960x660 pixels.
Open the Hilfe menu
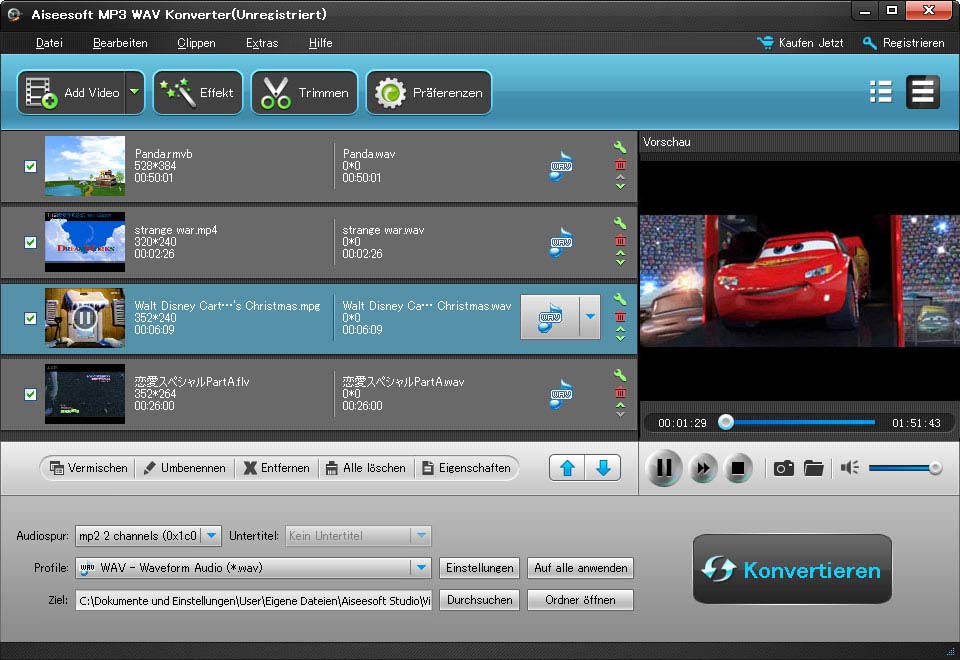pos(320,43)
